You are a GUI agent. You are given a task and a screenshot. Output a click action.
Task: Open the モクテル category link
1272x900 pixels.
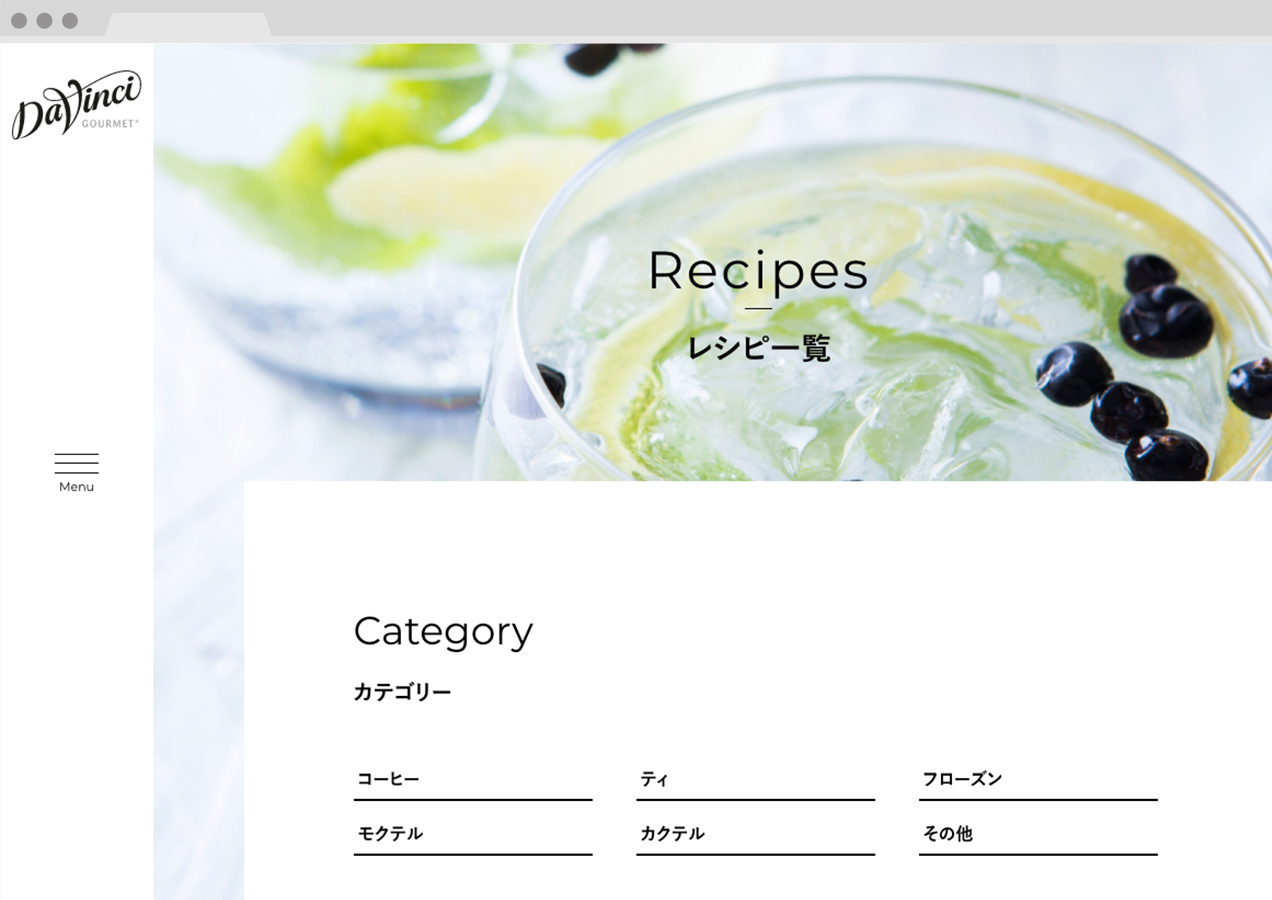473,834
